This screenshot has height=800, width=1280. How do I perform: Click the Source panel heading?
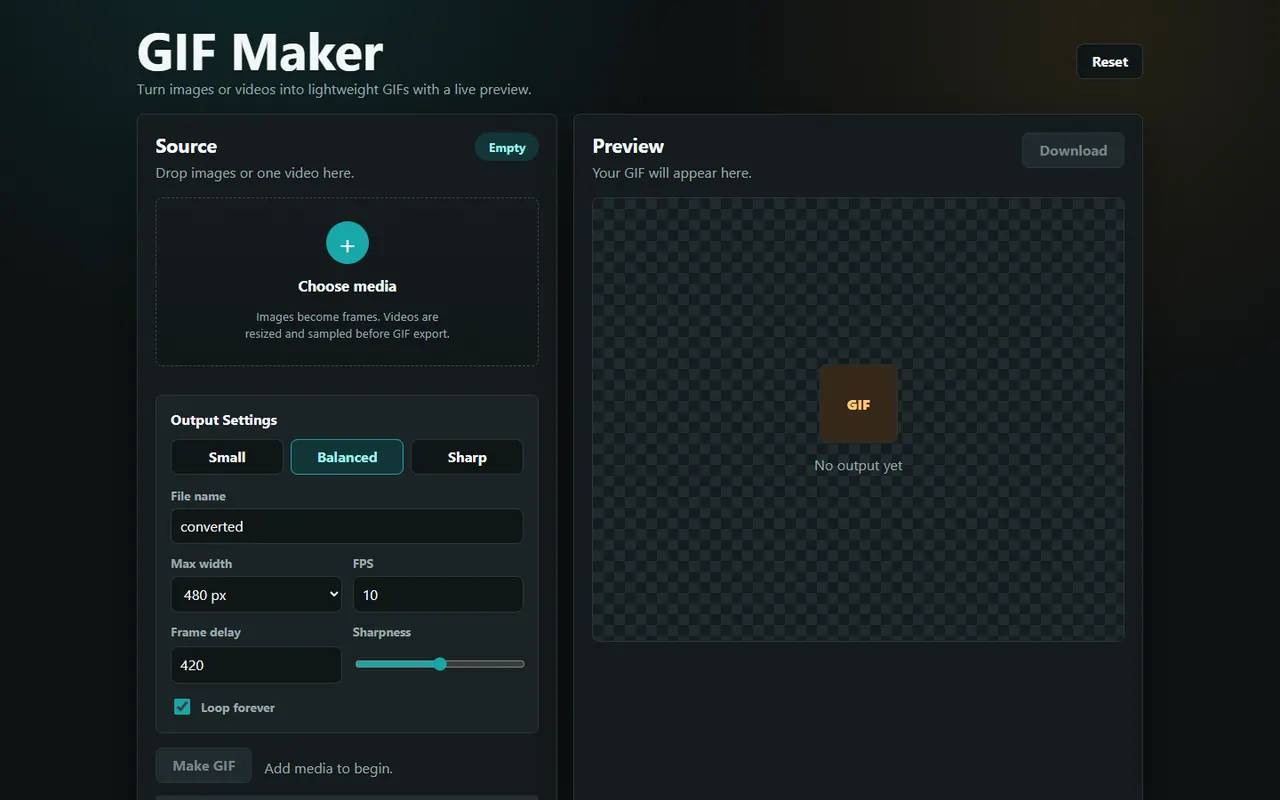click(186, 146)
